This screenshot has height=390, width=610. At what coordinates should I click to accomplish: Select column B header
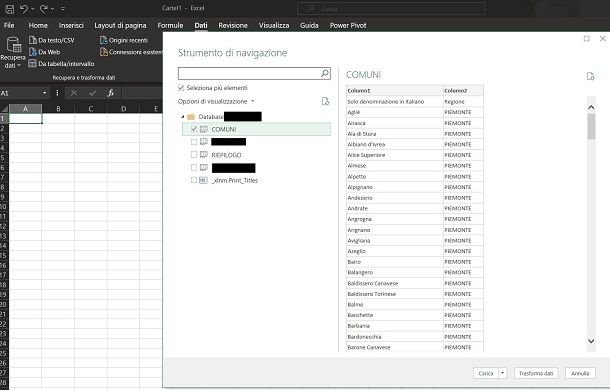58,109
